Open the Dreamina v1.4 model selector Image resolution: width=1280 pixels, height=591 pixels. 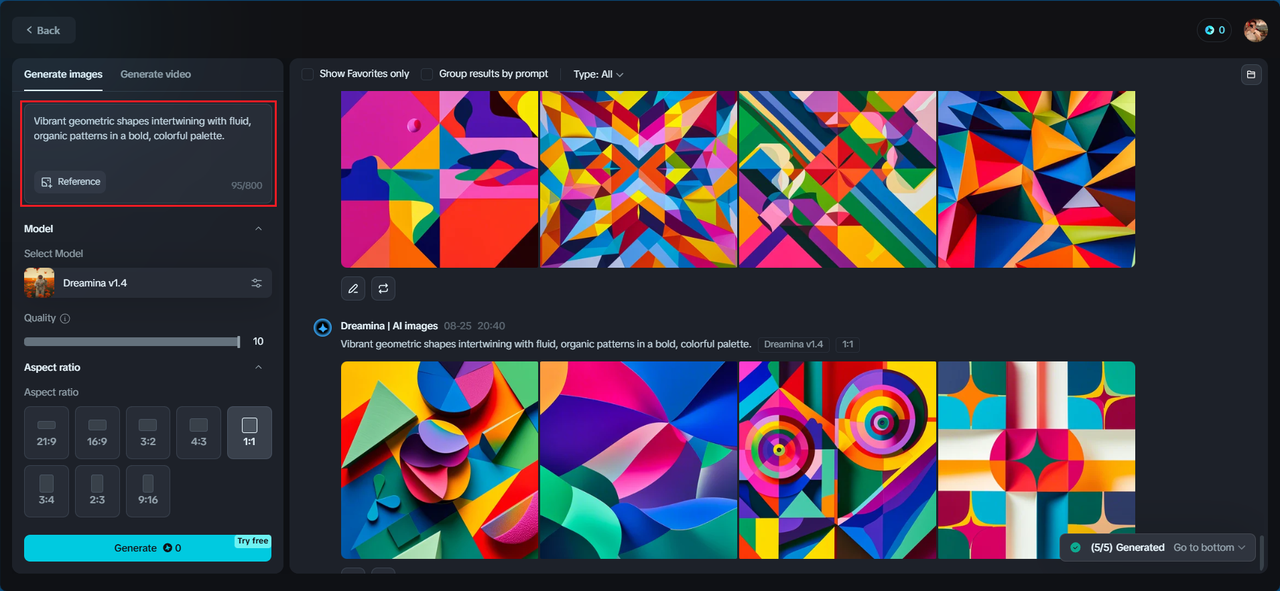pyautogui.click(x=147, y=283)
